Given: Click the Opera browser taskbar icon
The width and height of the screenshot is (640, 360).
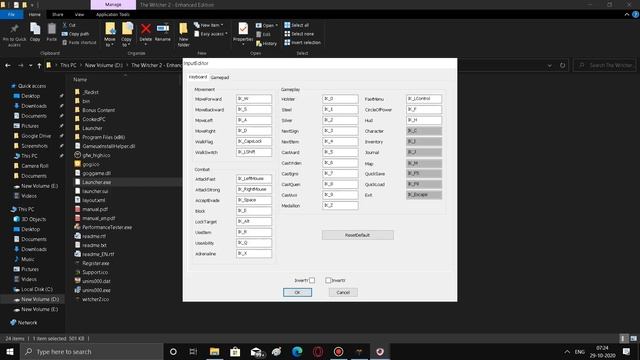Looking at the screenshot, I should pos(318,351).
